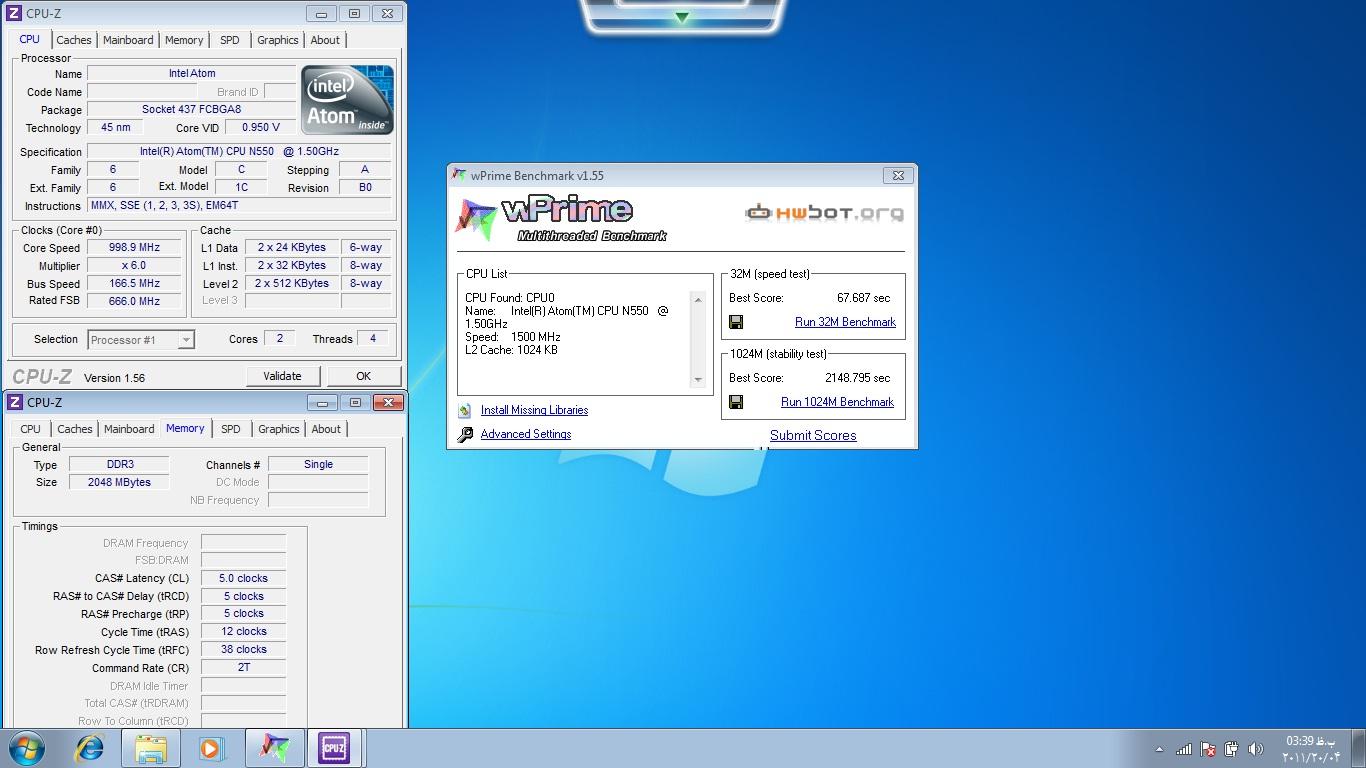
Task: Click the wPrime title bar icon
Action: [x=459, y=175]
